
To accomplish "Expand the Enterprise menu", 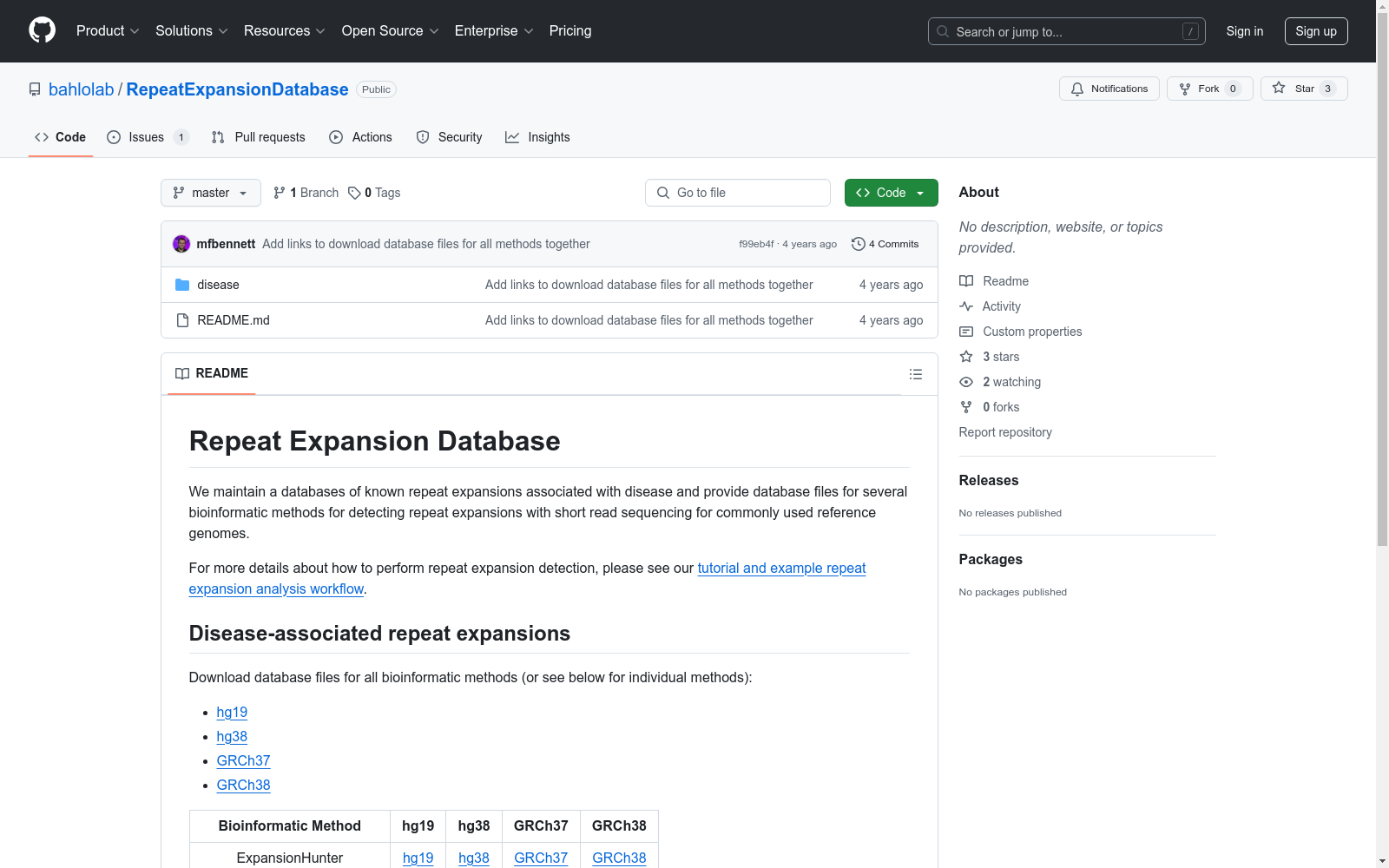I will coord(494,31).
